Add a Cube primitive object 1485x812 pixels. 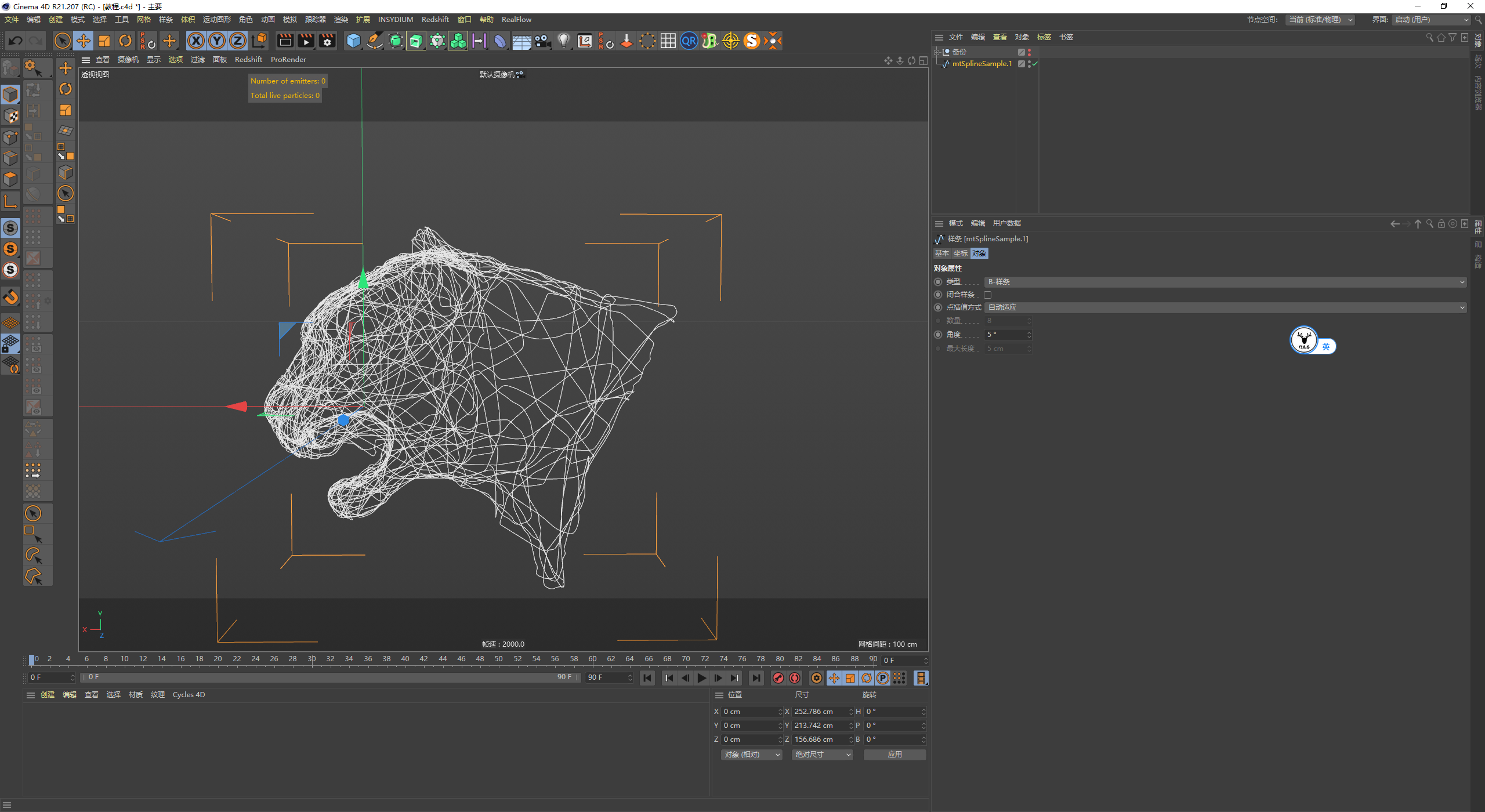coord(353,41)
